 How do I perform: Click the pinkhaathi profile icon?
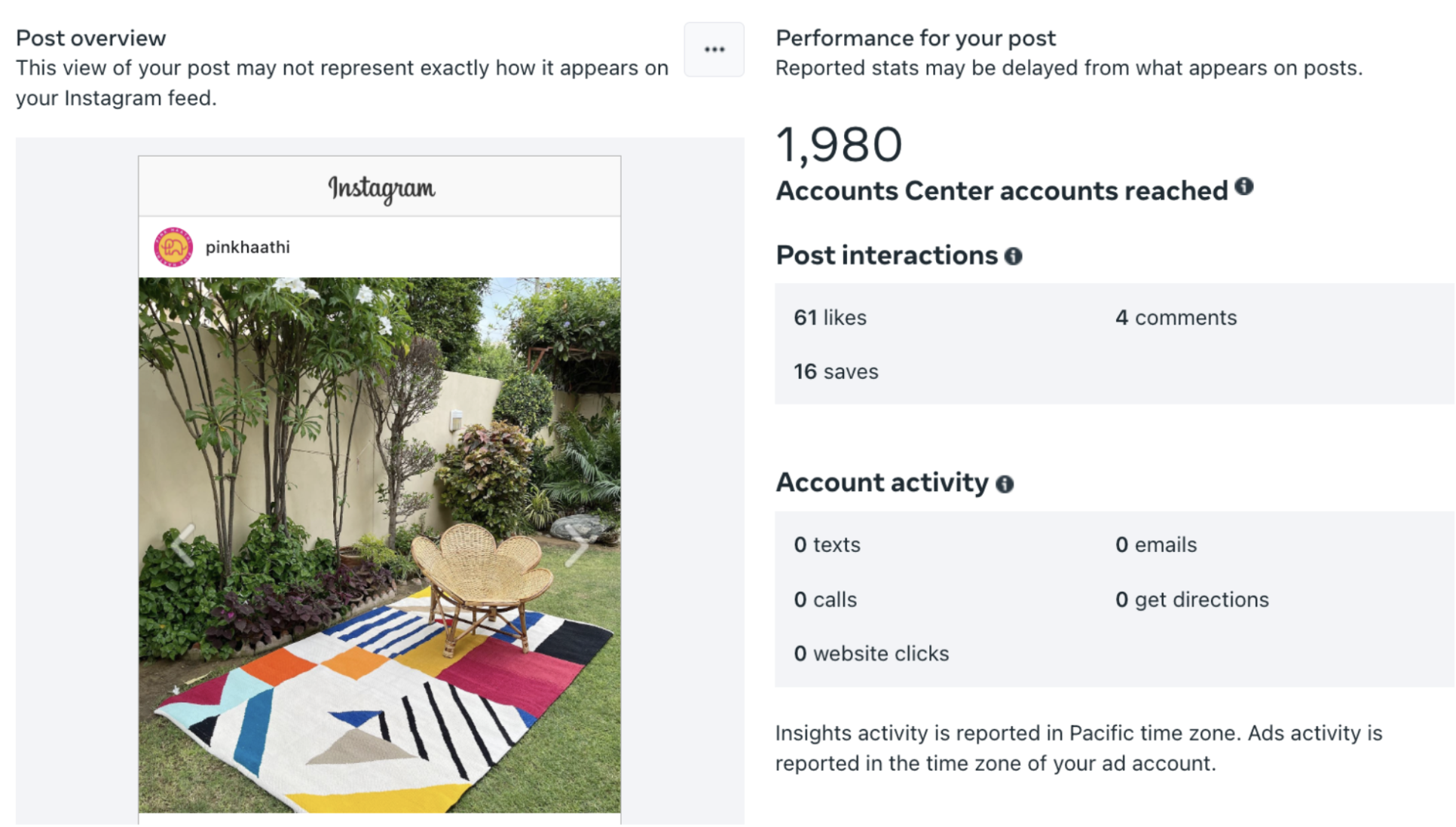click(171, 247)
